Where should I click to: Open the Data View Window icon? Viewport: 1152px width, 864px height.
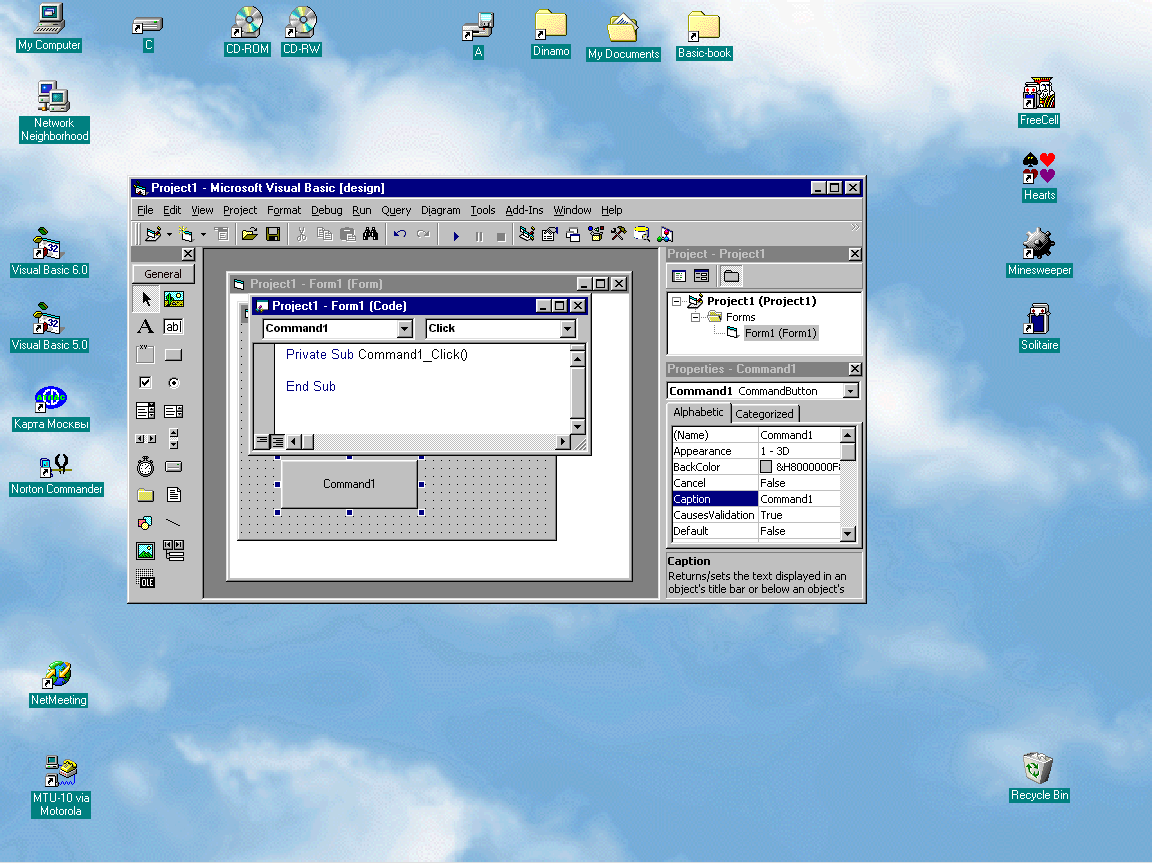point(642,234)
